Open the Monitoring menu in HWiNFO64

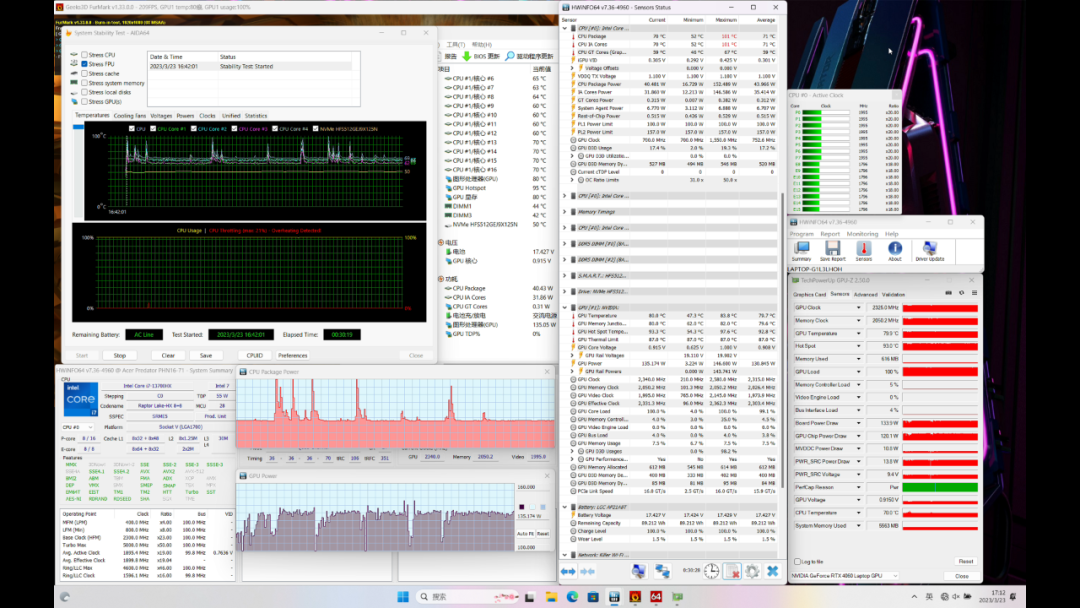(862, 234)
